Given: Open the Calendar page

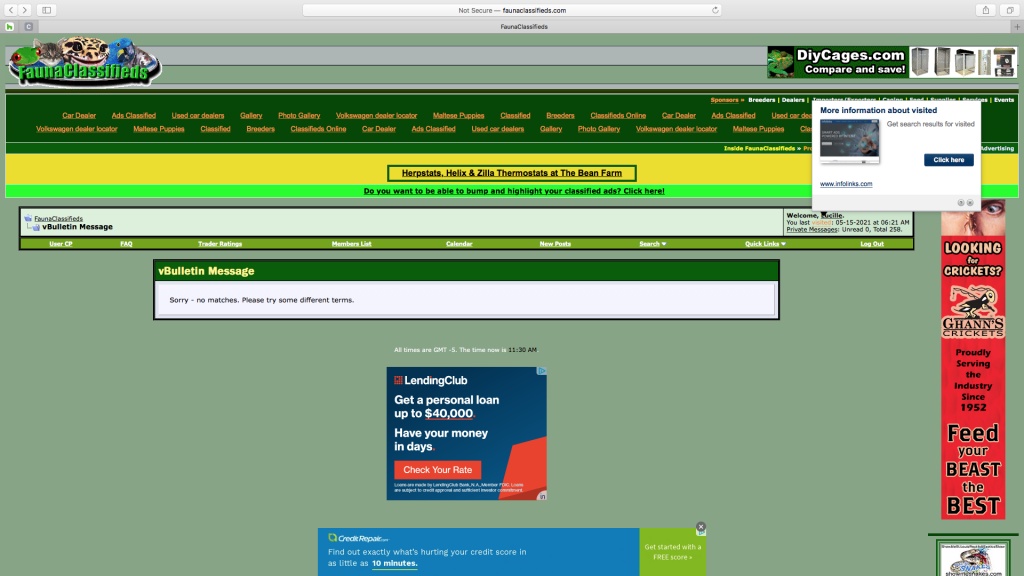Looking at the screenshot, I should [459, 244].
